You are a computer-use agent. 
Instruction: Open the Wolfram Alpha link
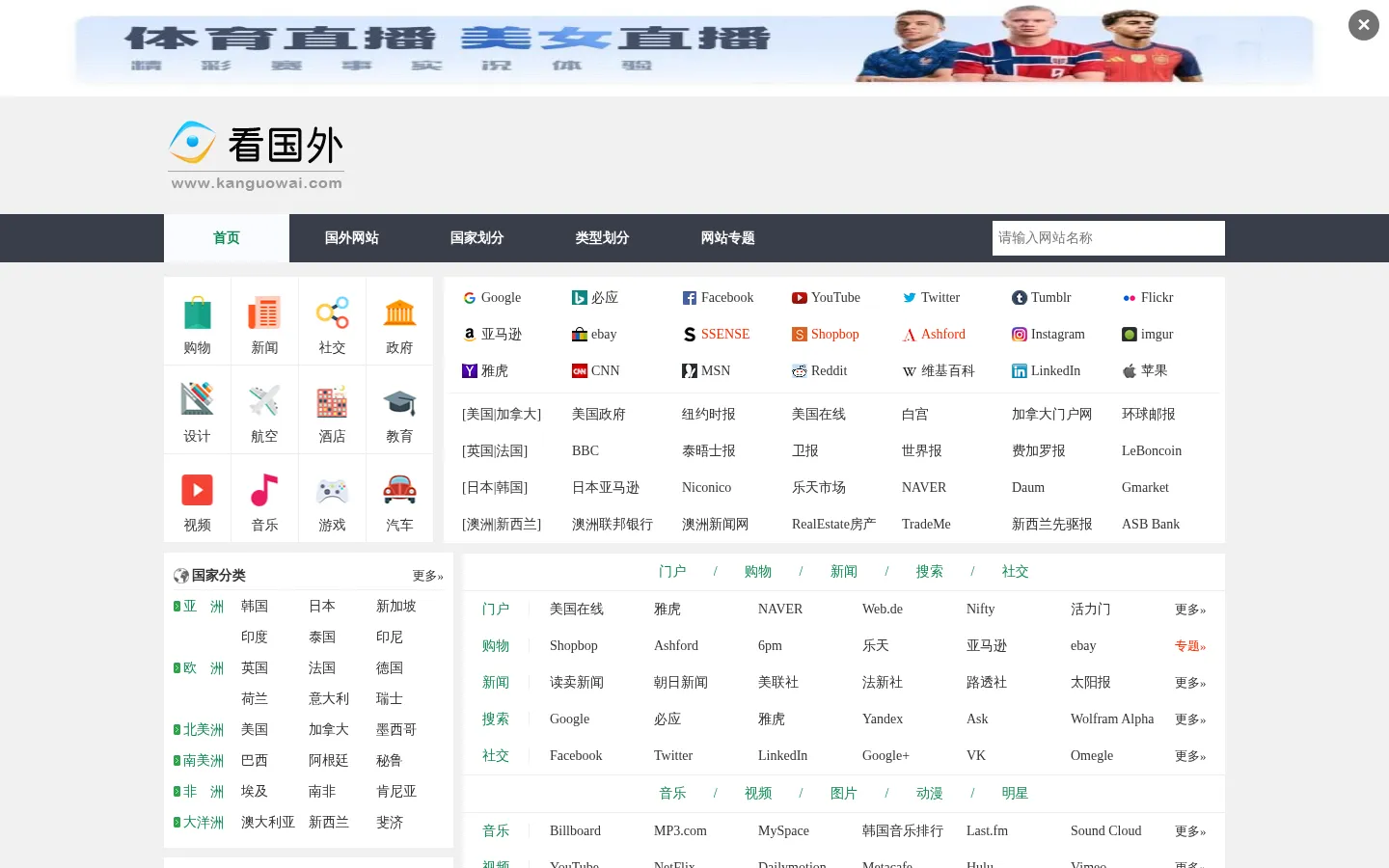pyautogui.click(x=1112, y=719)
